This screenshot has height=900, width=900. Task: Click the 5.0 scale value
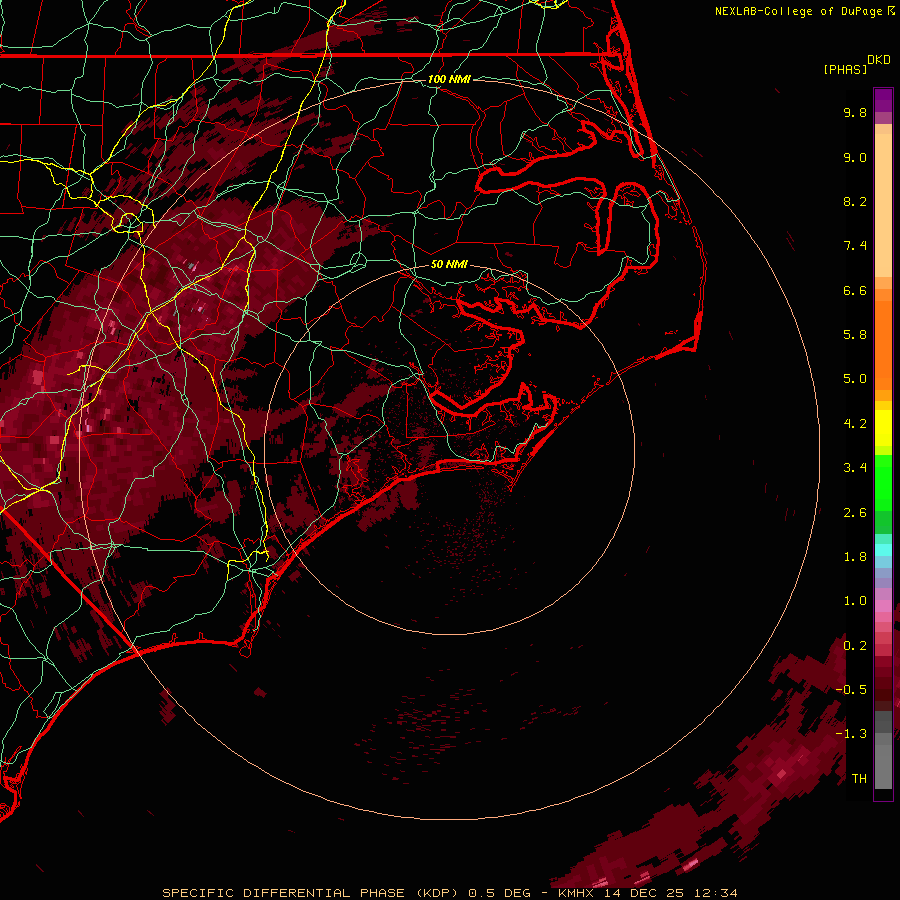[855, 379]
